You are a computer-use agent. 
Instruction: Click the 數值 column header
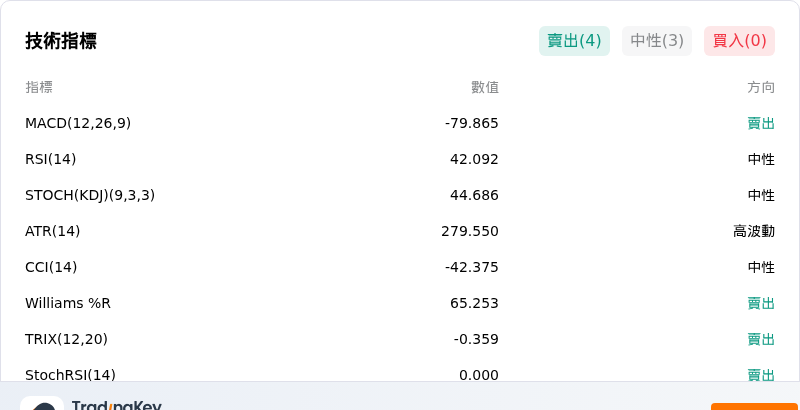coord(485,88)
